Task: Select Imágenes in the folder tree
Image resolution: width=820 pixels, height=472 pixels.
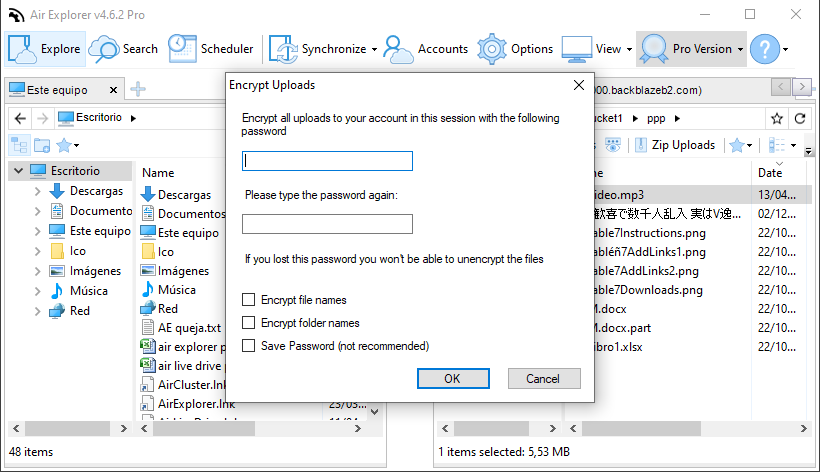Action: 95,271
